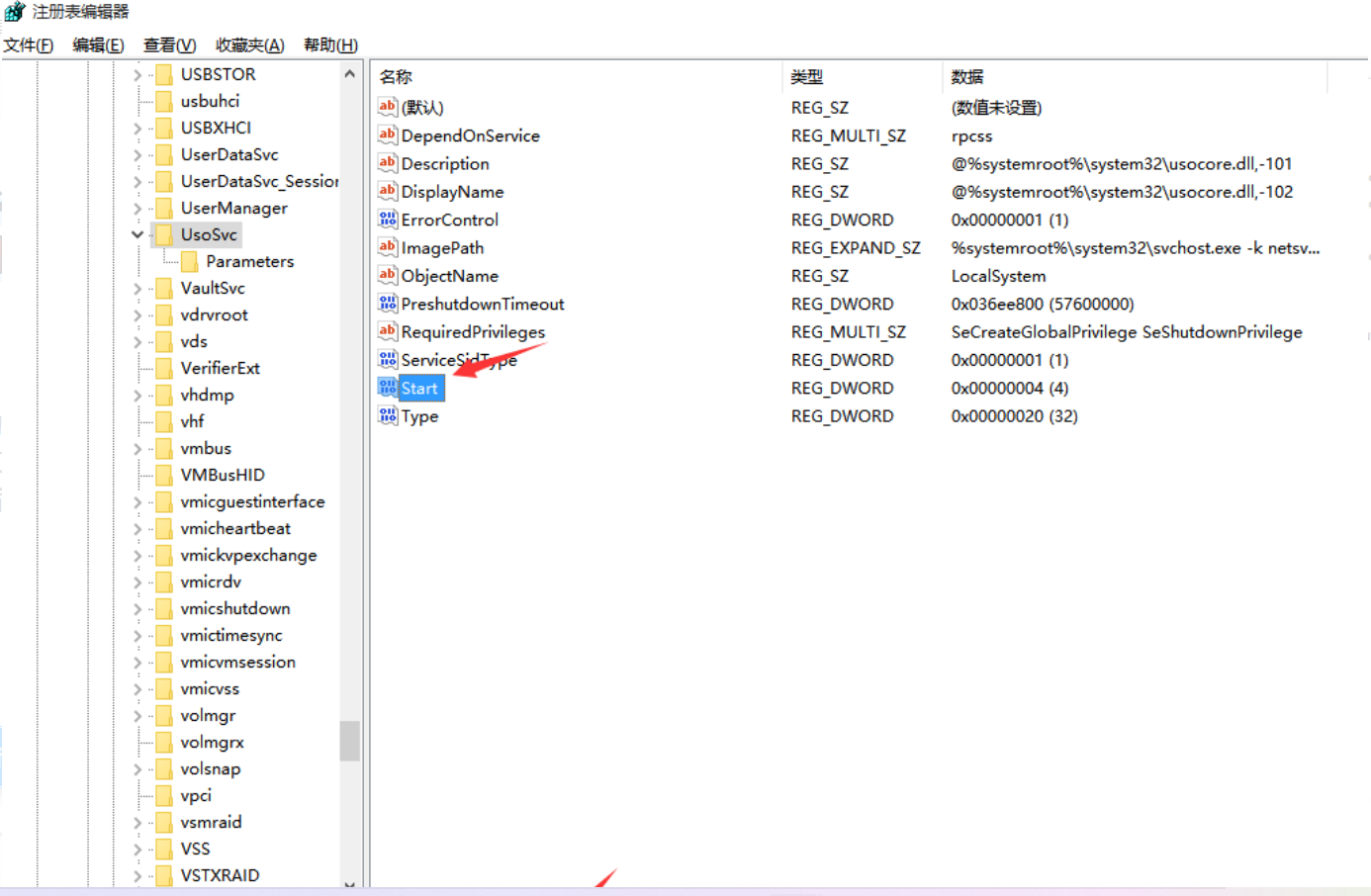Expand the vmicheartbeat key arrow

137,528
